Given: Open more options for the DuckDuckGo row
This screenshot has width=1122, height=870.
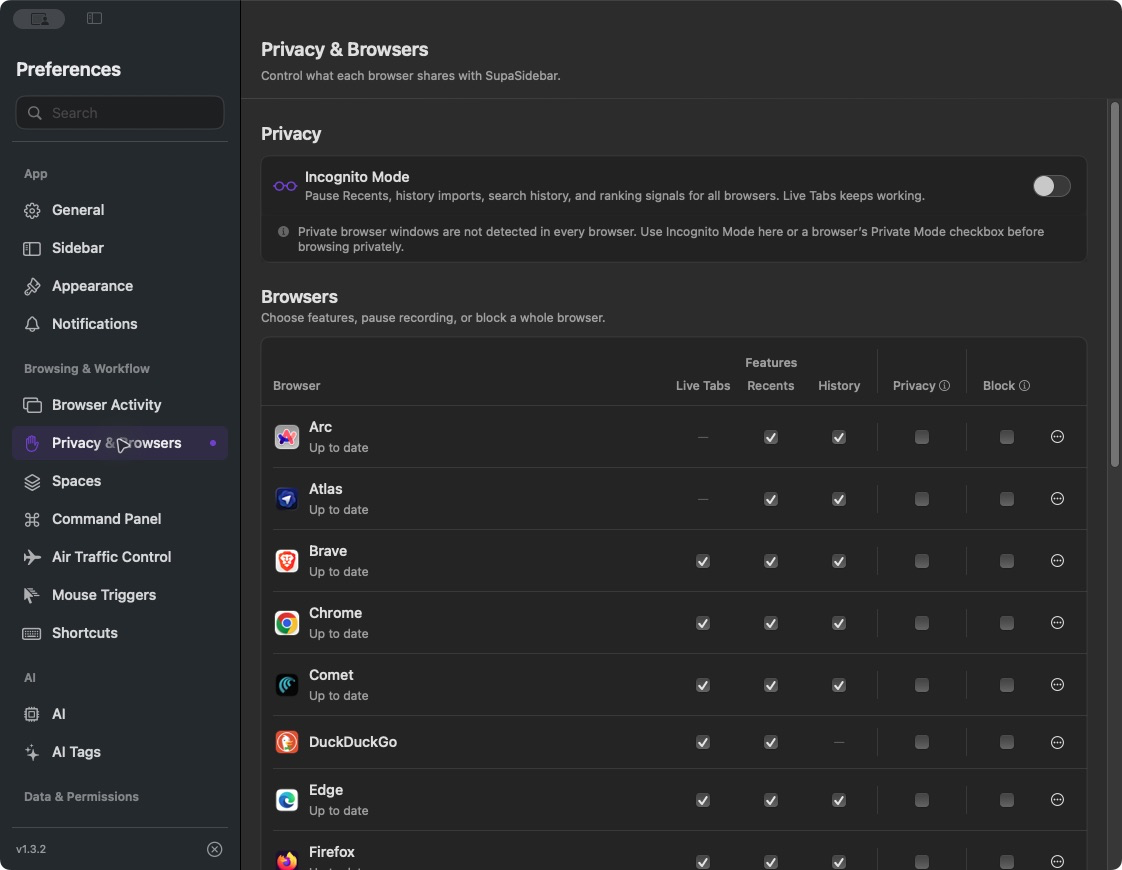Looking at the screenshot, I should [x=1057, y=742].
